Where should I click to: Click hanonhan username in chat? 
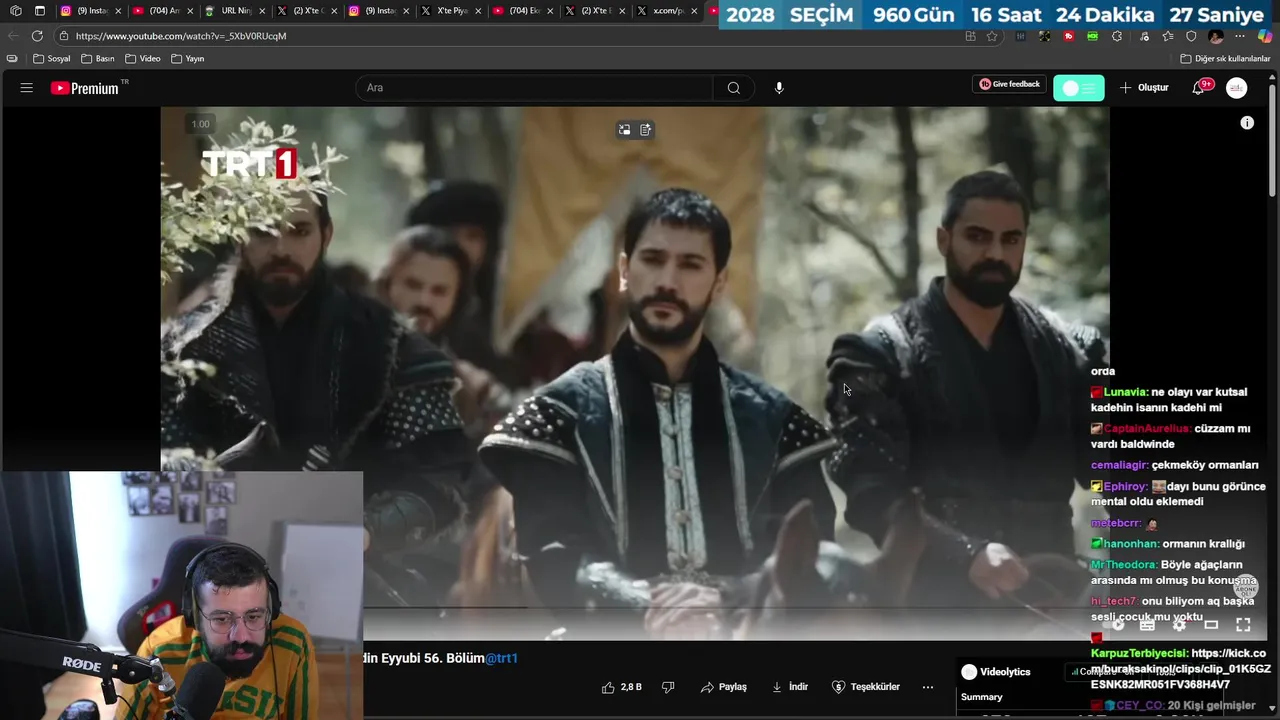pos(1131,544)
